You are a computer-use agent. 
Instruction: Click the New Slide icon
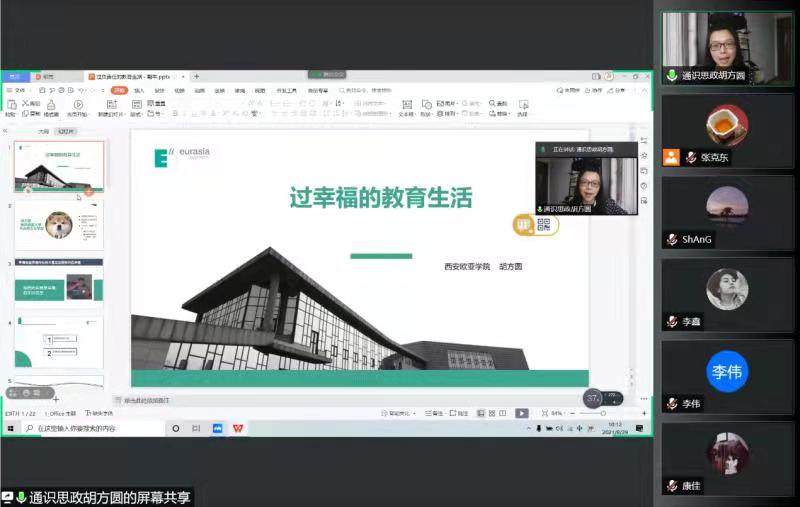coord(110,106)
